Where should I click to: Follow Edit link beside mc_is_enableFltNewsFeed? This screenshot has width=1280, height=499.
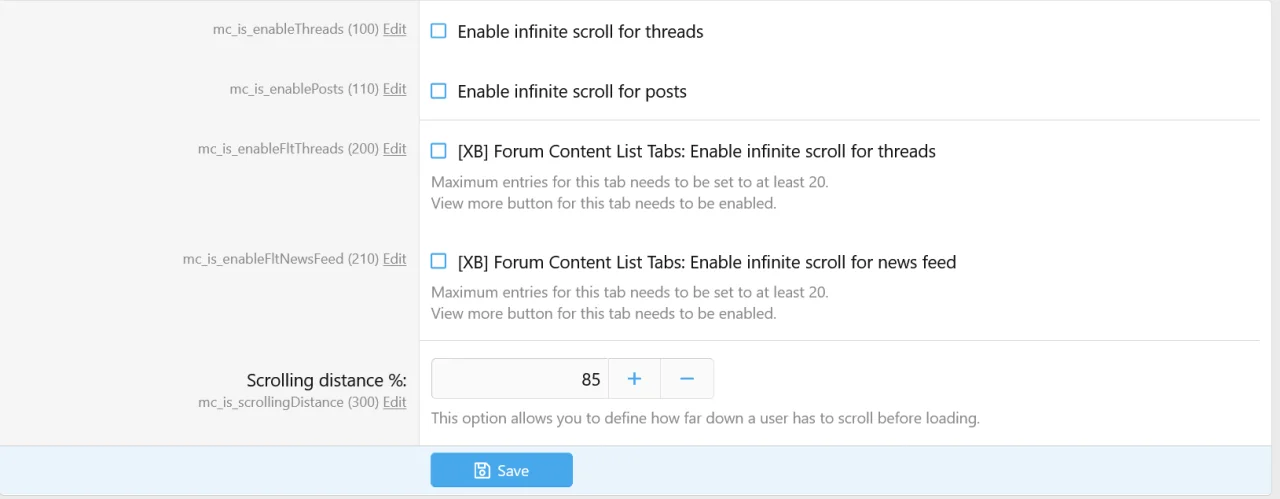pyautogui.click(x=394, y=259)
